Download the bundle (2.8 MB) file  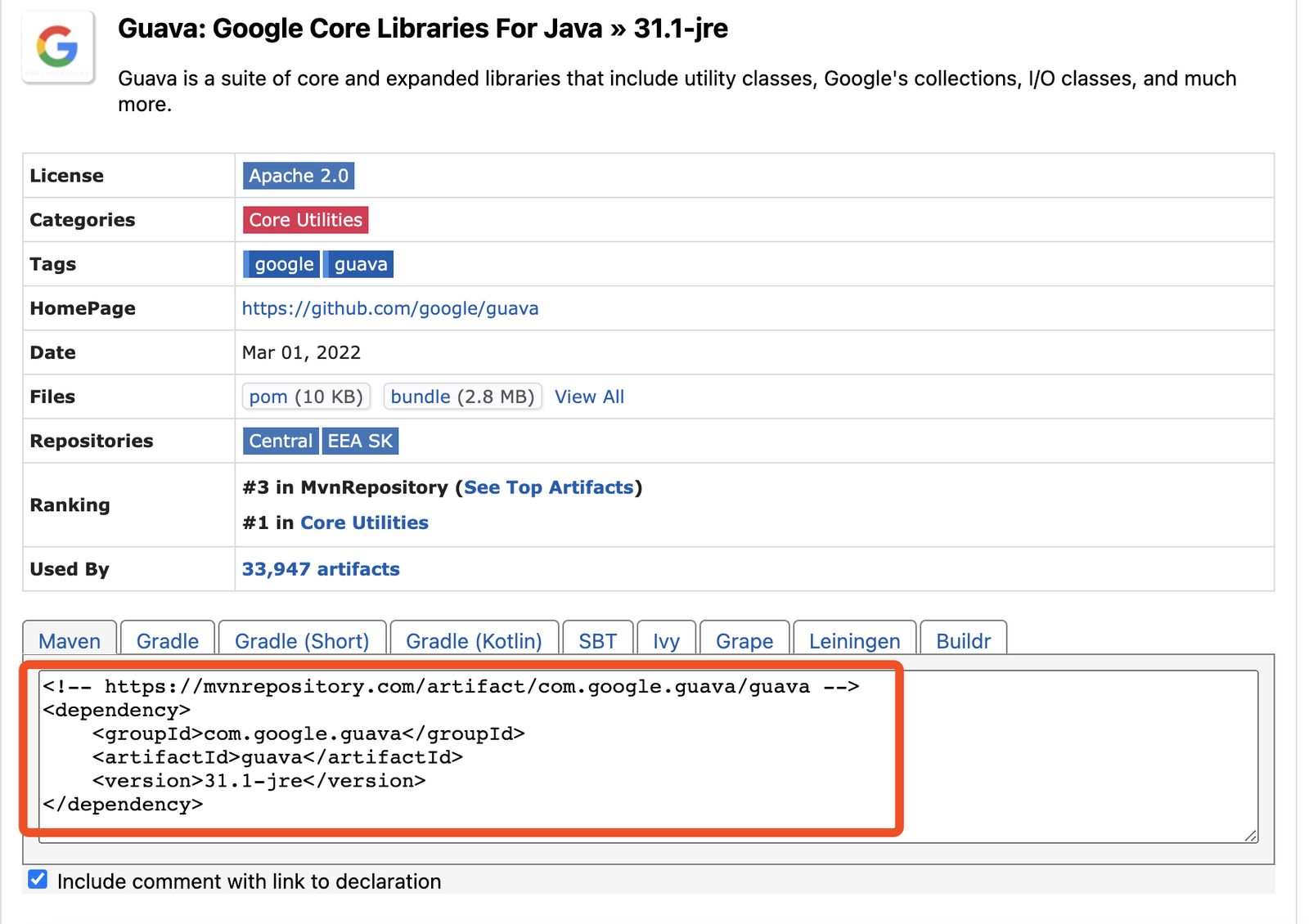(x=462, y=397)
